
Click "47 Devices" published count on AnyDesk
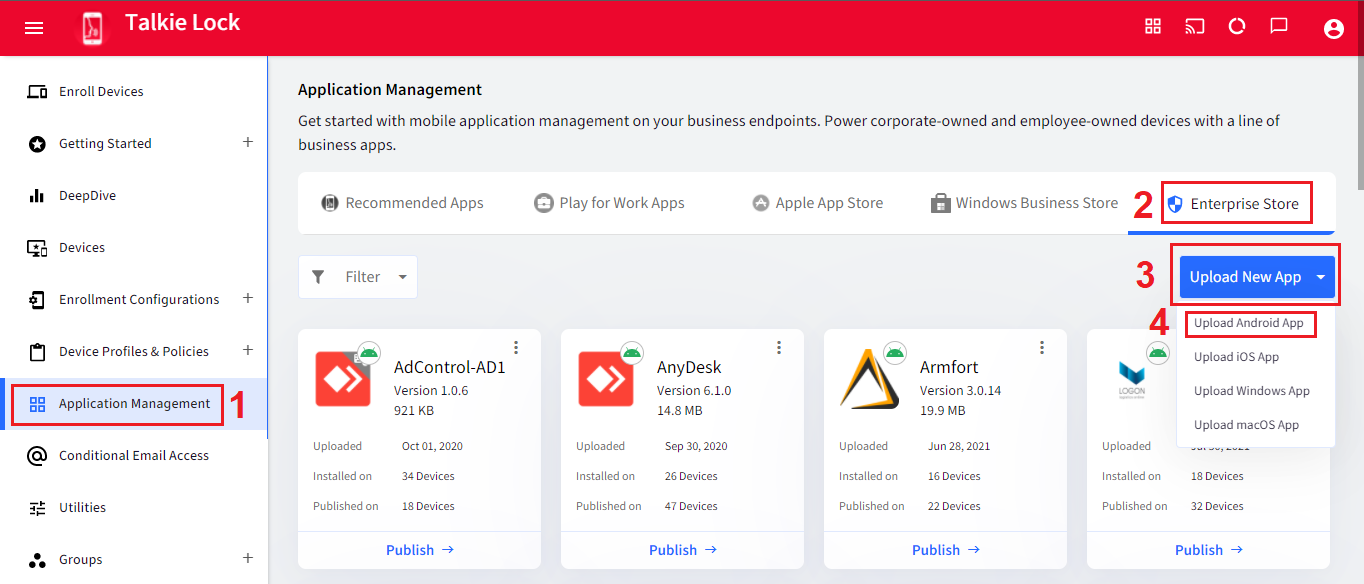pos(691,507)
